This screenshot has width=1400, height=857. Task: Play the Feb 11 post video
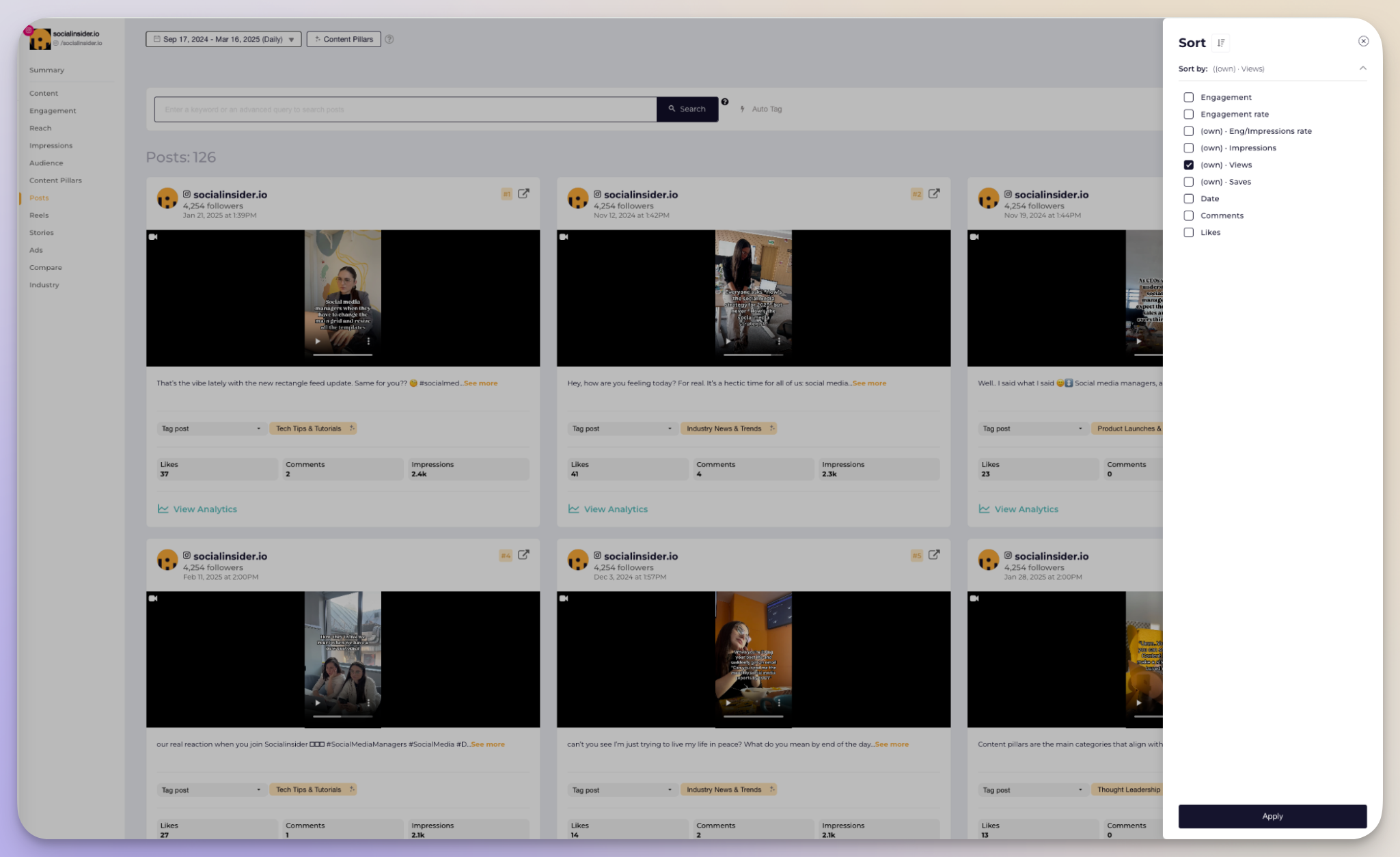click(318, 703)
